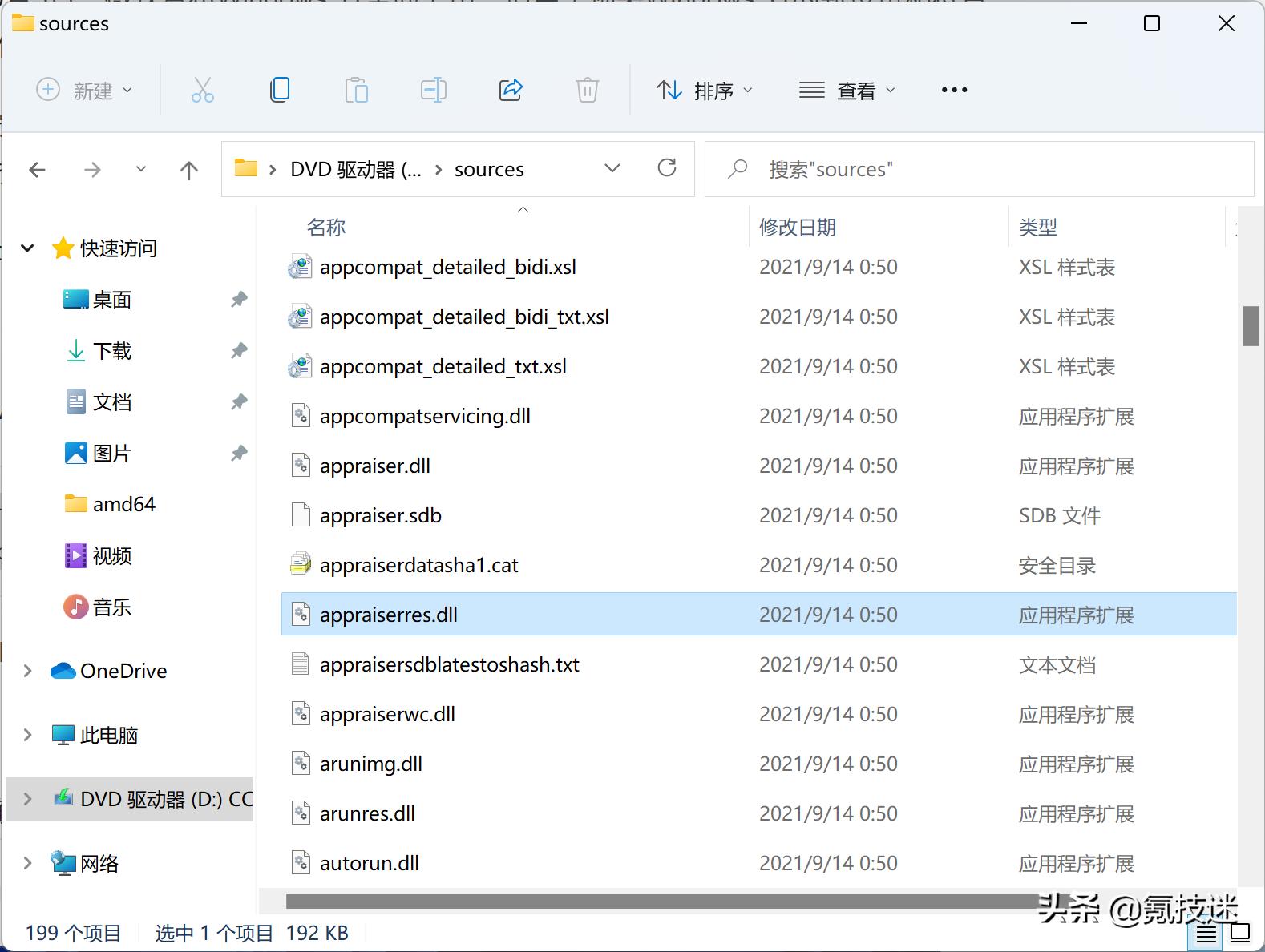
Task: Click the DVD 驱动器 breadcrumb segment
Action: [x=355, y=169]
